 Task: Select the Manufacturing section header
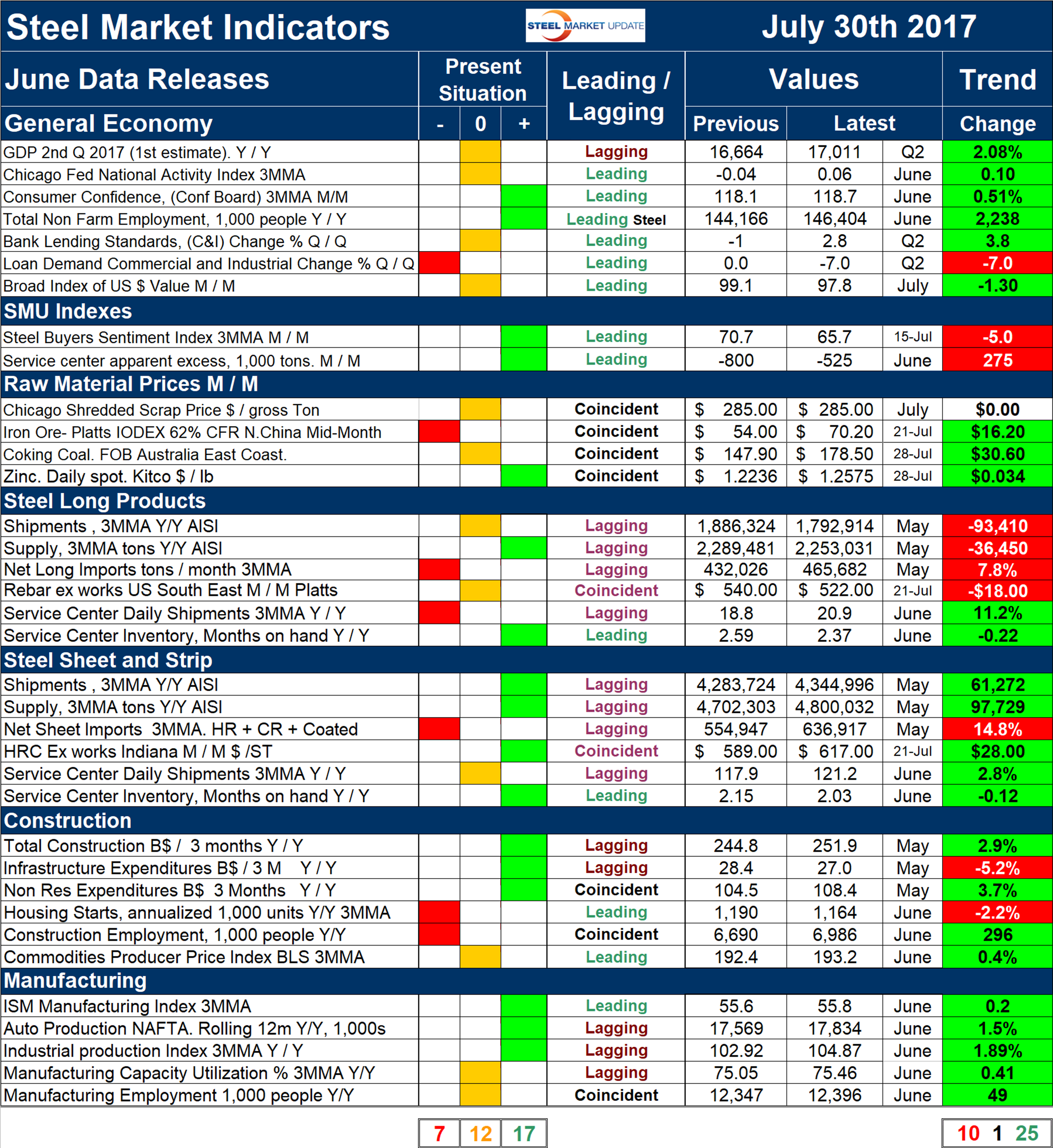tap(75, 980)
